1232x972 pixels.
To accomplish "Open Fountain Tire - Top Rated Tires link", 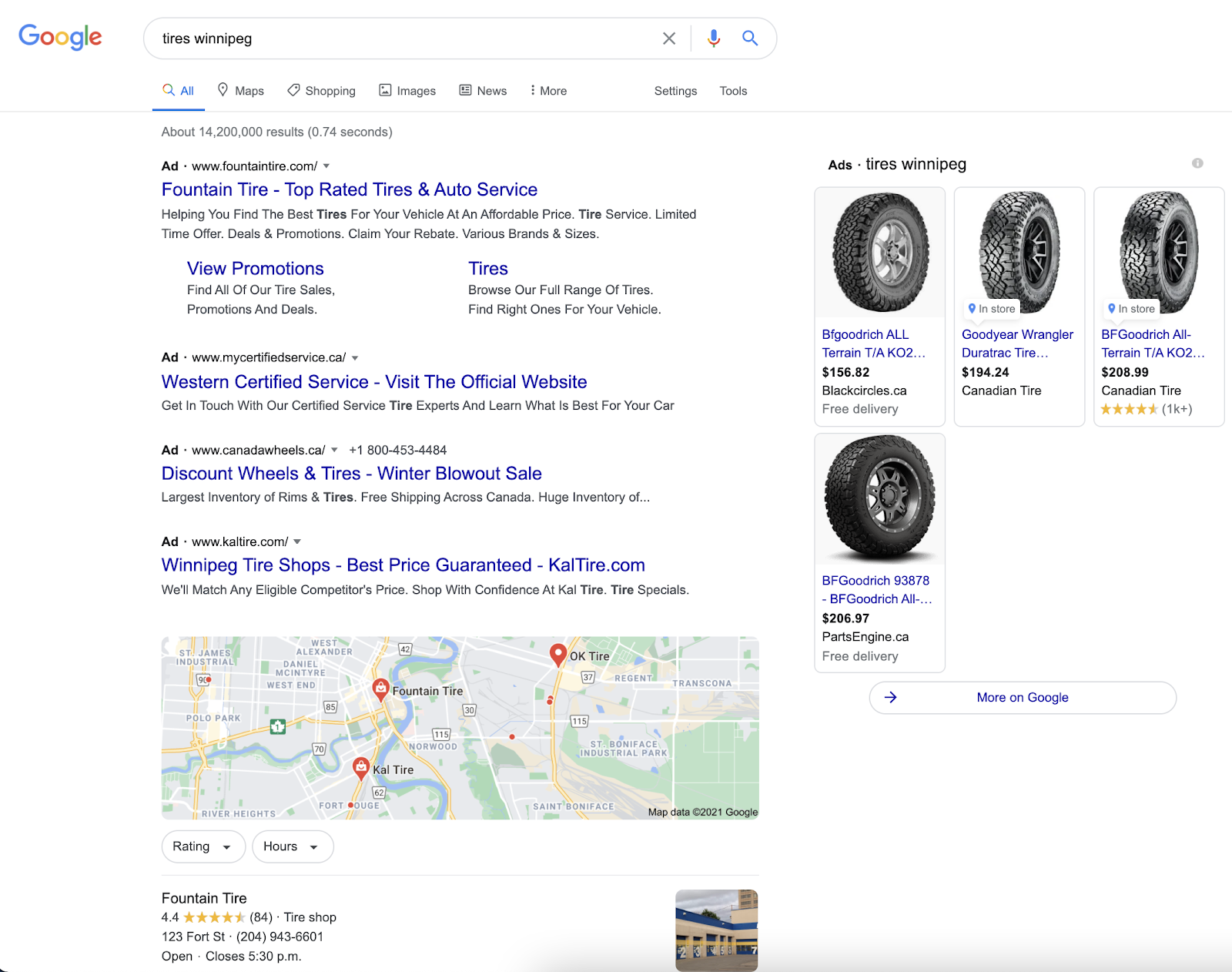I will (350, 189).
